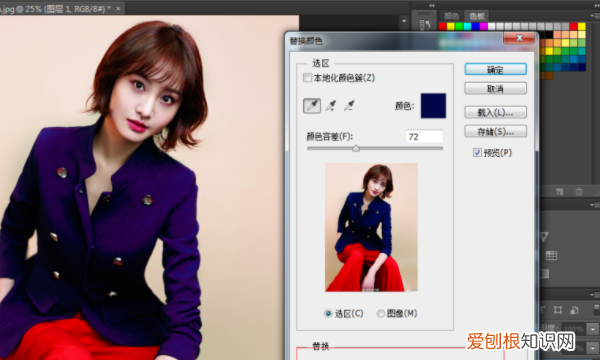This screenshot has height=360, width=600.
Task: Toggle the 本地化颜色簇(Z) checkbox
Action: 307,78
